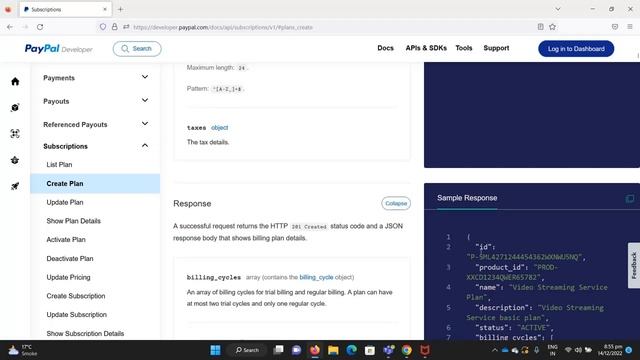List all tabs dropdown arrow
640x360 pixels.
(558, 9)
